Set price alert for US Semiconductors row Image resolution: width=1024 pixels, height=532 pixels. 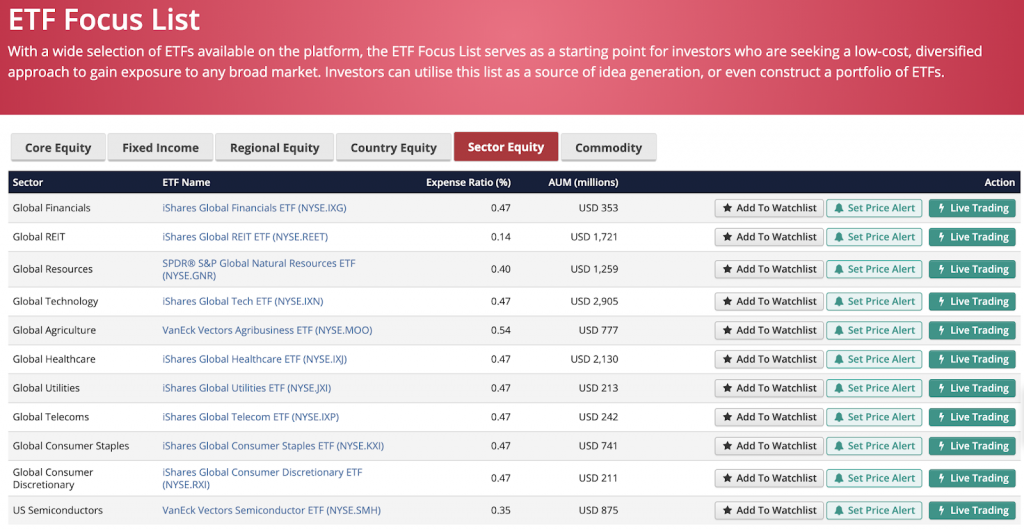[x=874, y=510]
